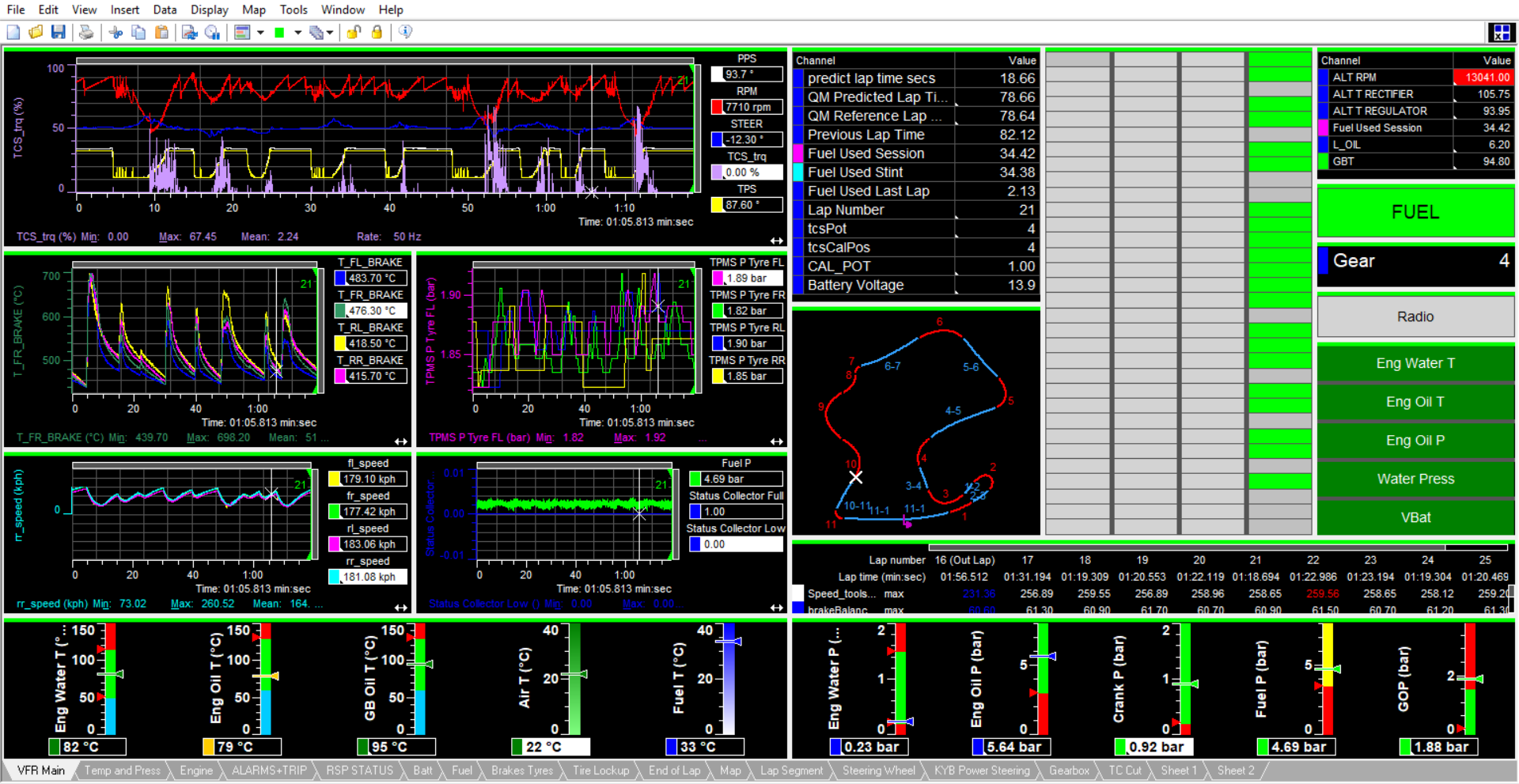1519x784 pixels.
Task: Expand the stacked windows dropdown arrow
Action: (x=330, y=32)
